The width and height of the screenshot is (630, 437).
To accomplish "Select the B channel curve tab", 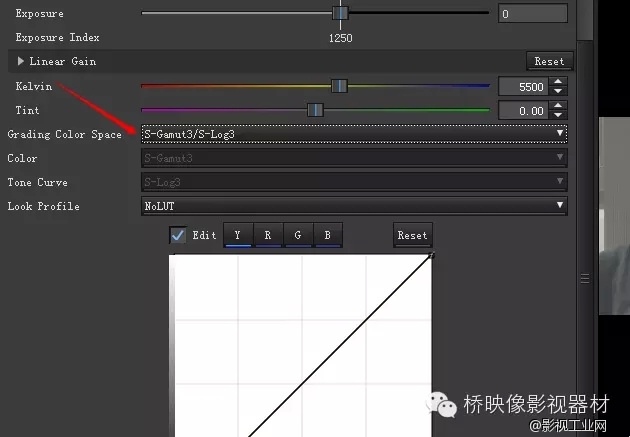I will pos(327,236).
